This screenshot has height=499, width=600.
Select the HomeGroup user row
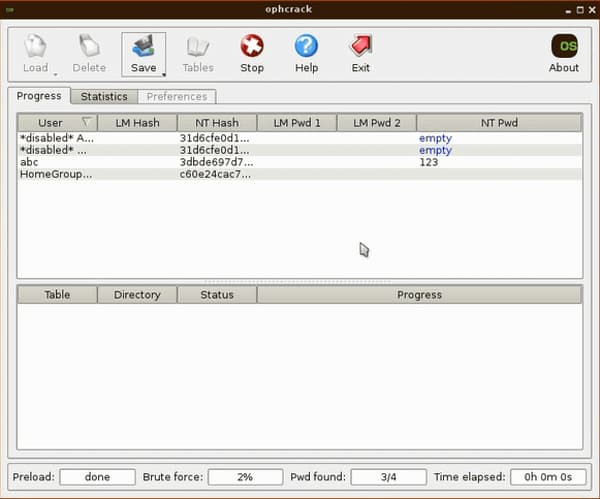pyautogui.click(x=56, y=174)
